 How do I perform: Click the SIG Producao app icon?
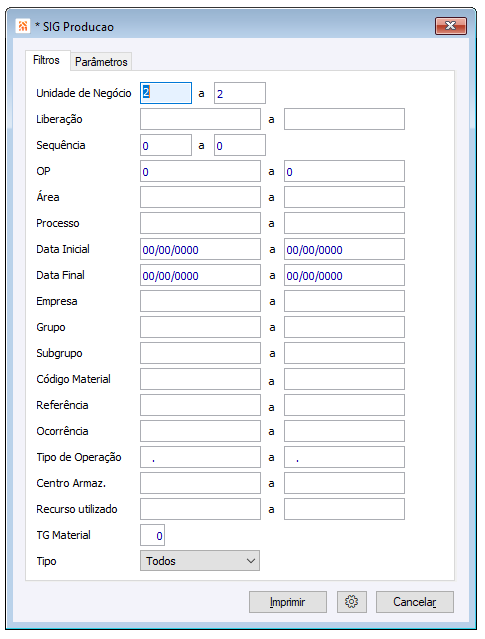(23, 26)
